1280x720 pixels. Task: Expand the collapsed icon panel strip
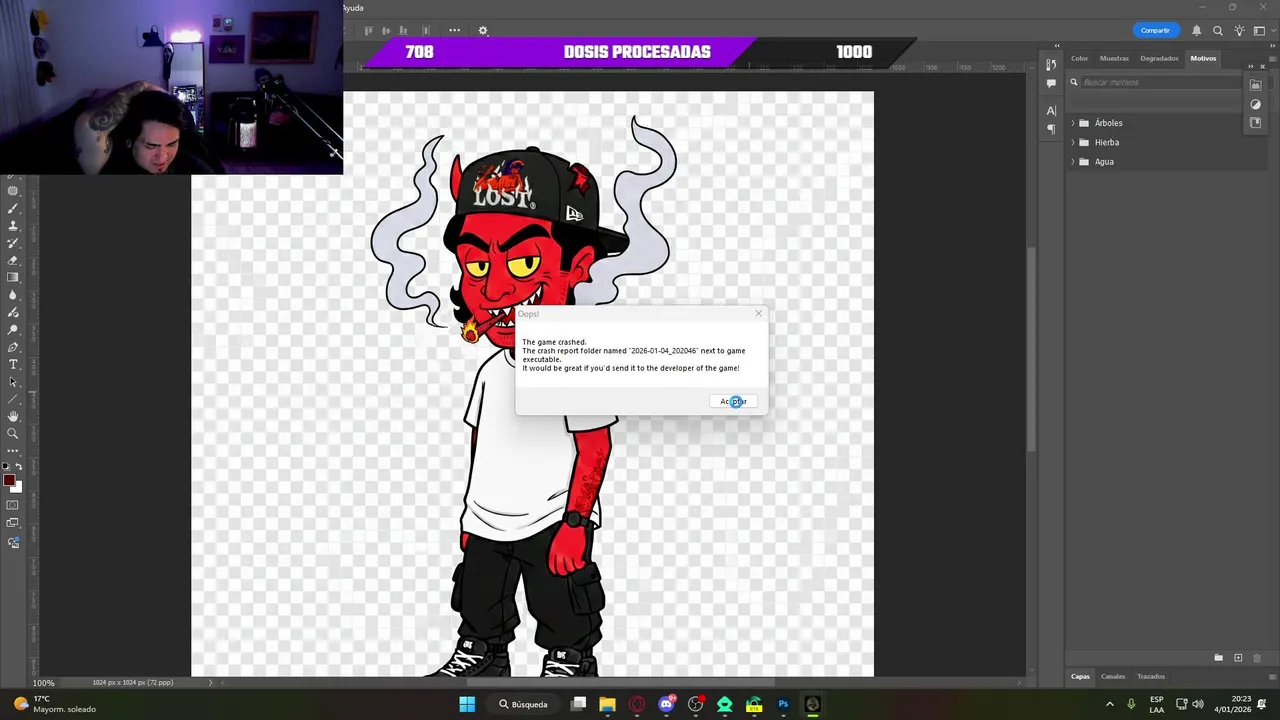1057,45
